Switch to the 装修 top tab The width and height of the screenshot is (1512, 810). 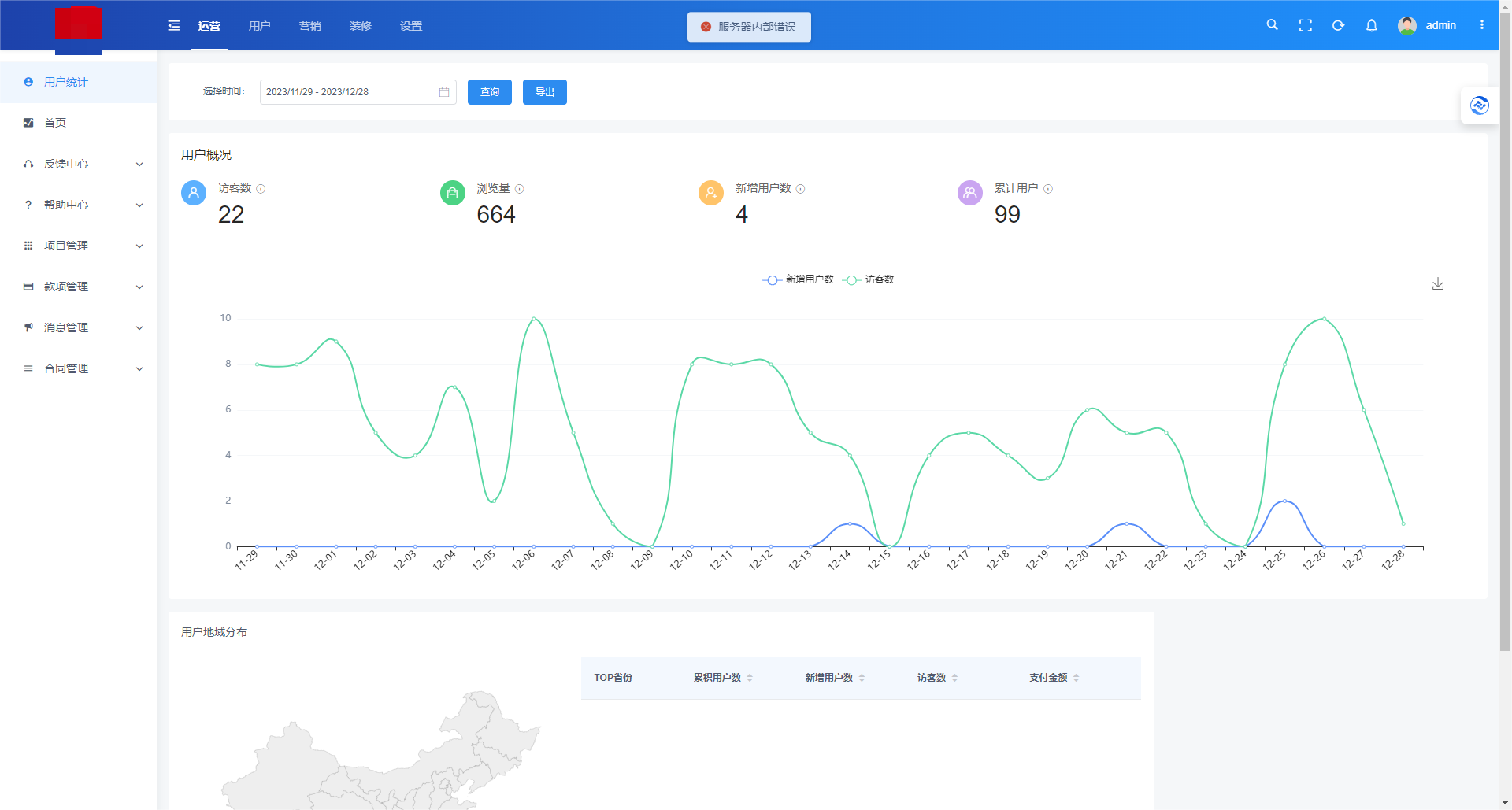point(361,26)
